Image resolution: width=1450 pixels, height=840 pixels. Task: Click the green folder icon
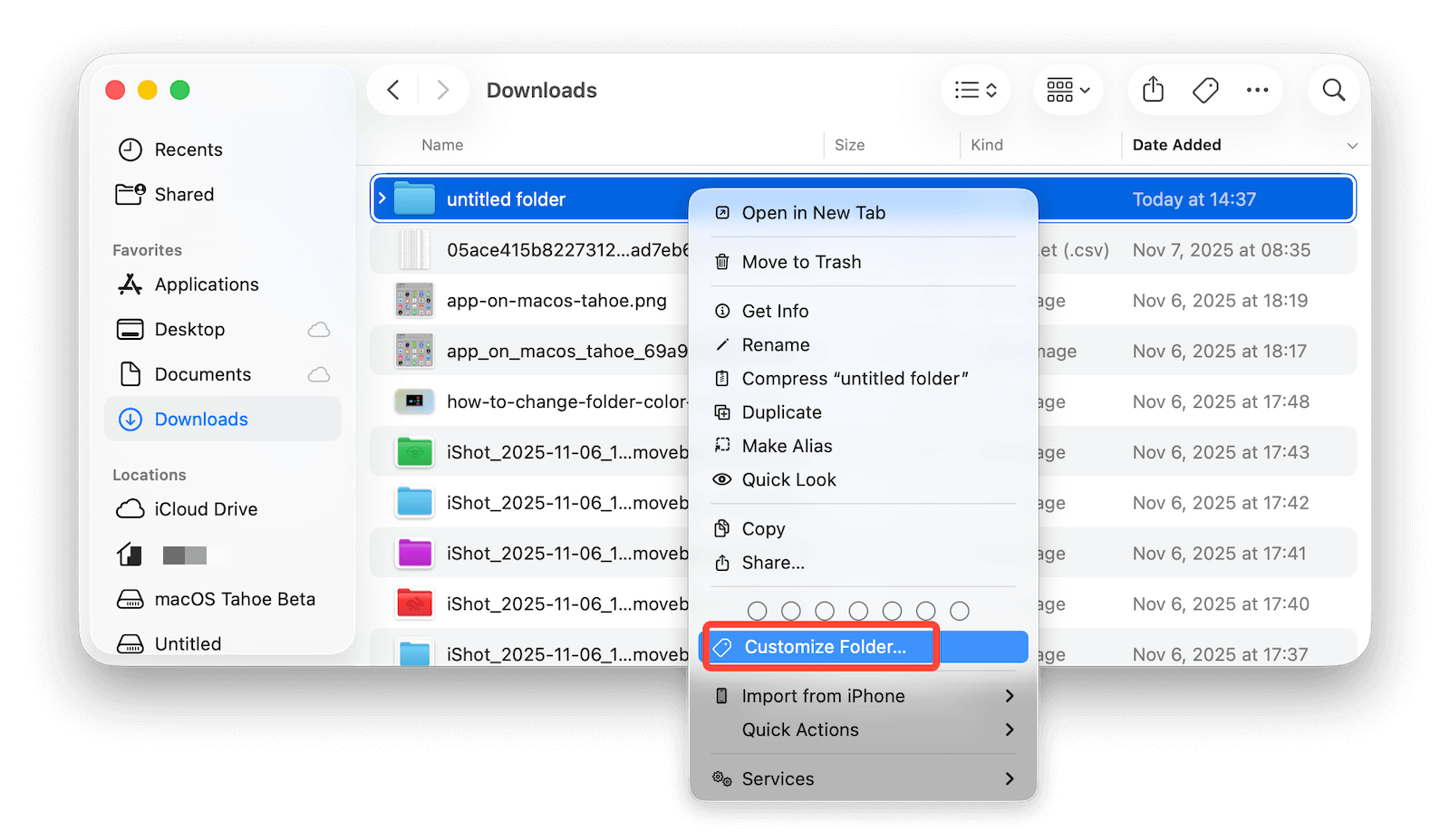click(x=414, y=451)
